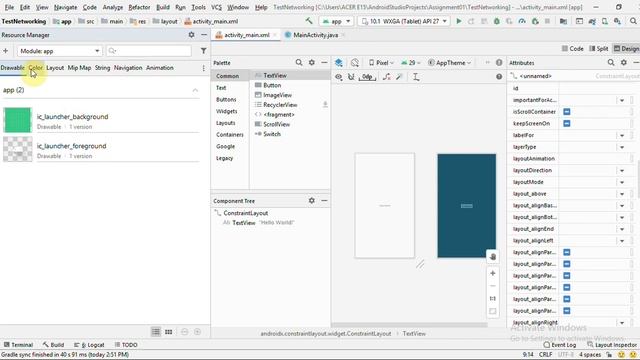Collapse the app (2) resource group
Image resolution: width=640 pixels, height=360 pixels.
[x=195, y=90]
